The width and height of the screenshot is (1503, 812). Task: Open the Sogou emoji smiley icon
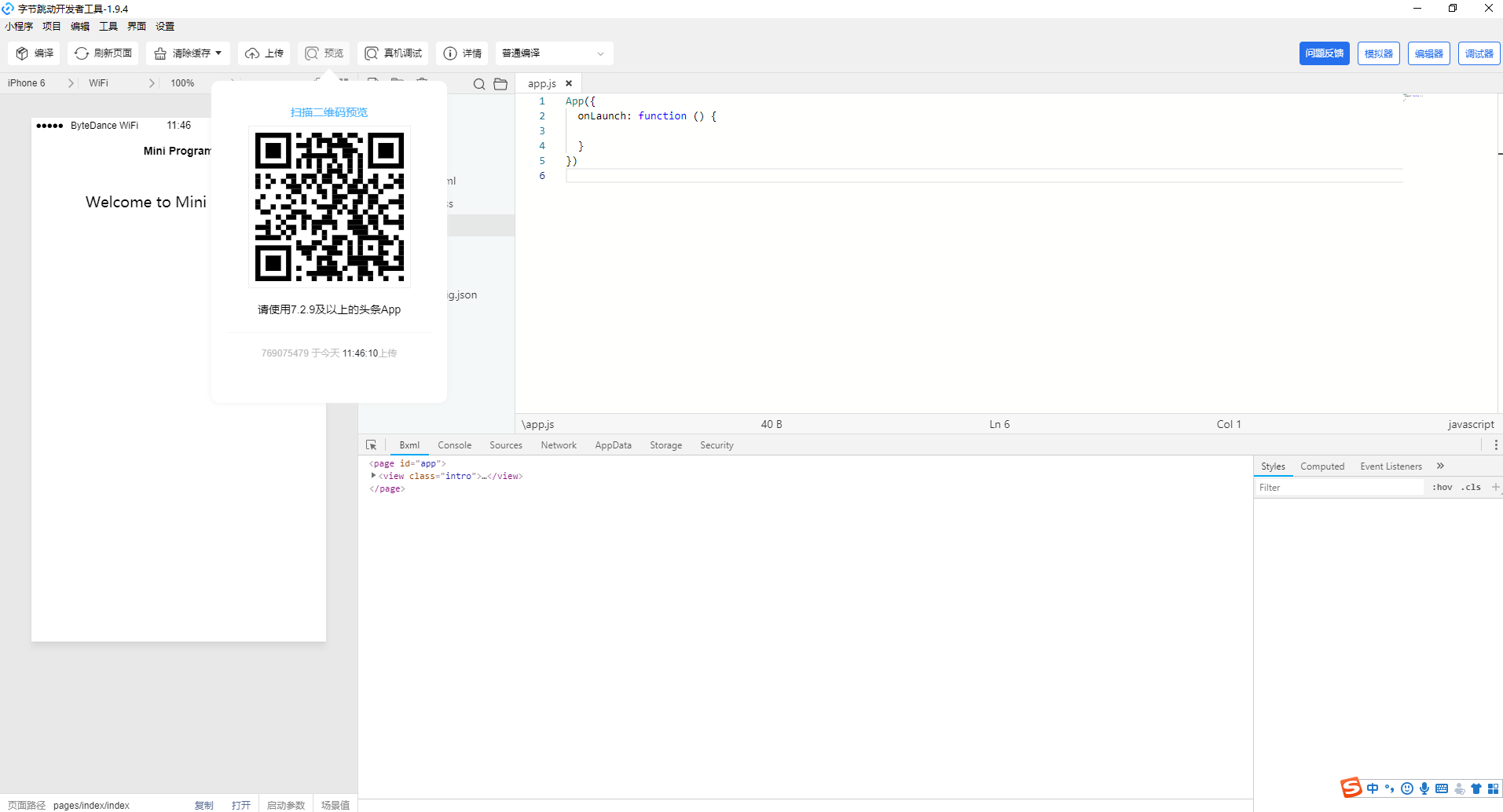1407,788
